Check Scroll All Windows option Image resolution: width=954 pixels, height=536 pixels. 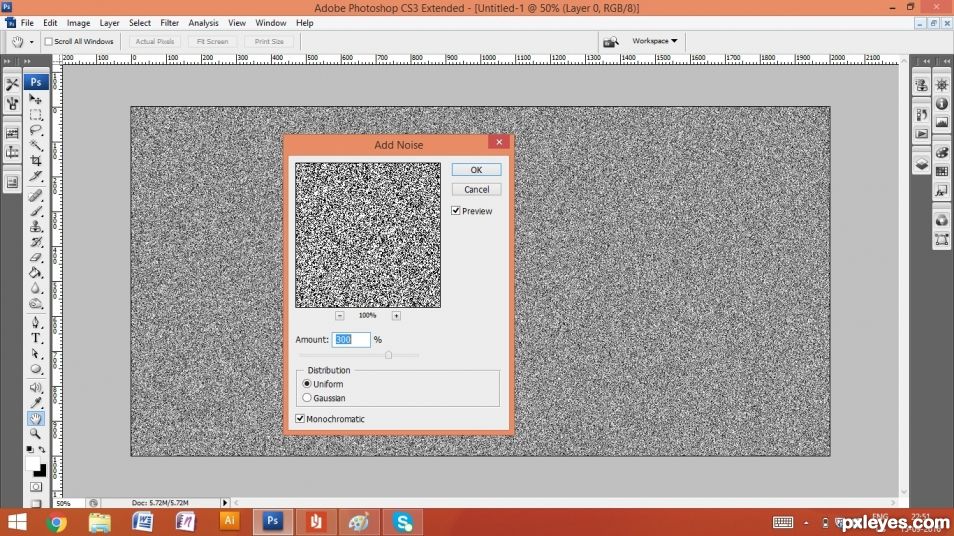[x=49, y=41]
